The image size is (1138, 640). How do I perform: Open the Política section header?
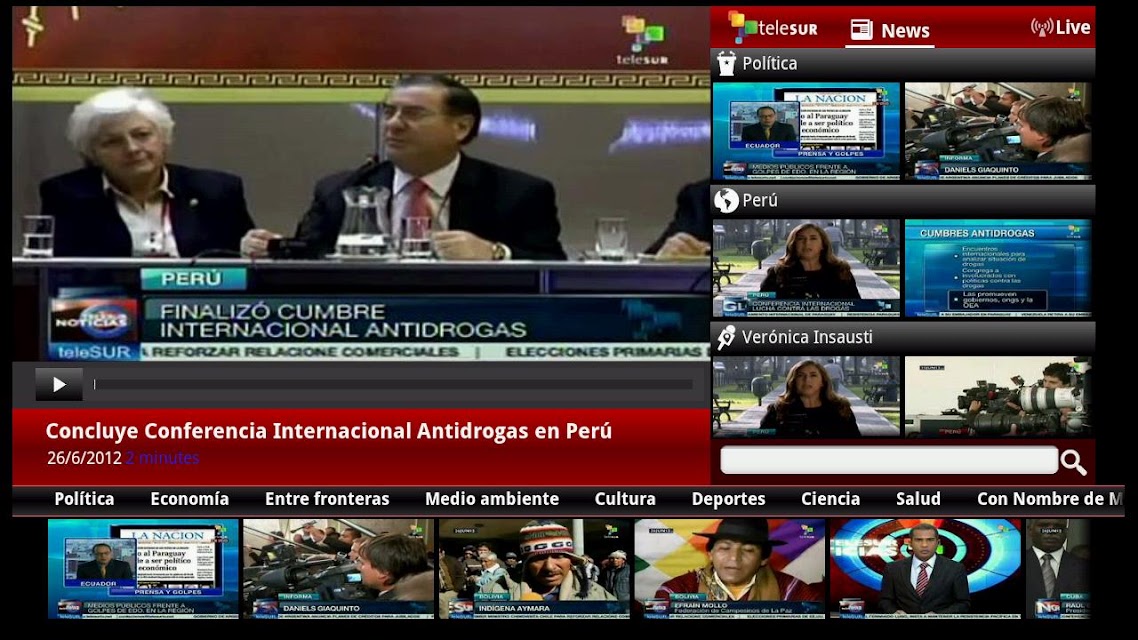pyautogui.click(x=903, y=64)
